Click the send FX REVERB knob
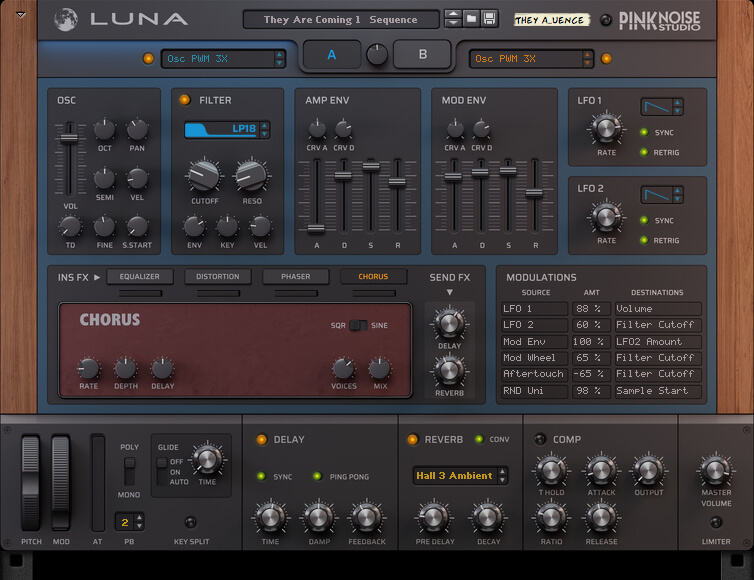Screen dimensions: 754x580 click(x=450, y=370)
